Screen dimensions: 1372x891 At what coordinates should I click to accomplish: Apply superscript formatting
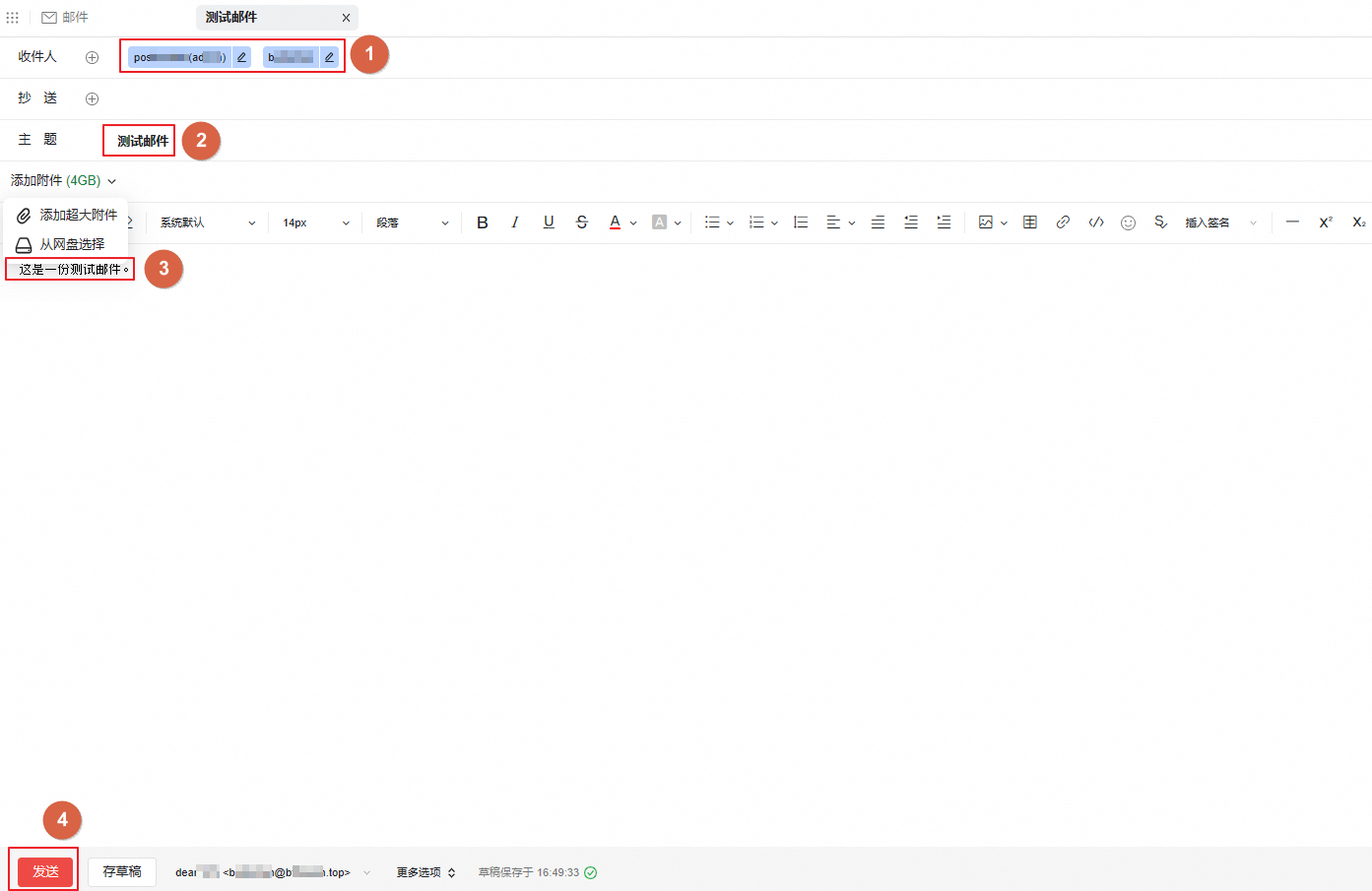1326,223
